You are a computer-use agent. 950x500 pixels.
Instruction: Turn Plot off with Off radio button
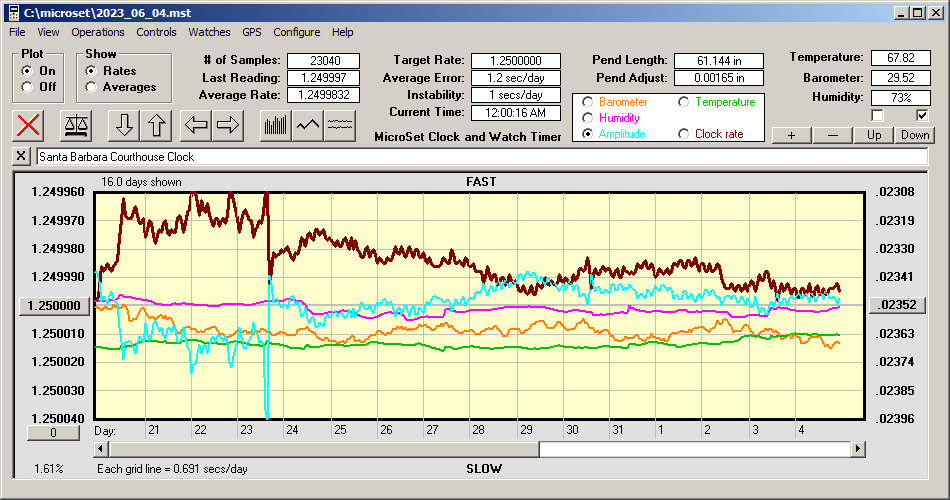tap(27, 87)
